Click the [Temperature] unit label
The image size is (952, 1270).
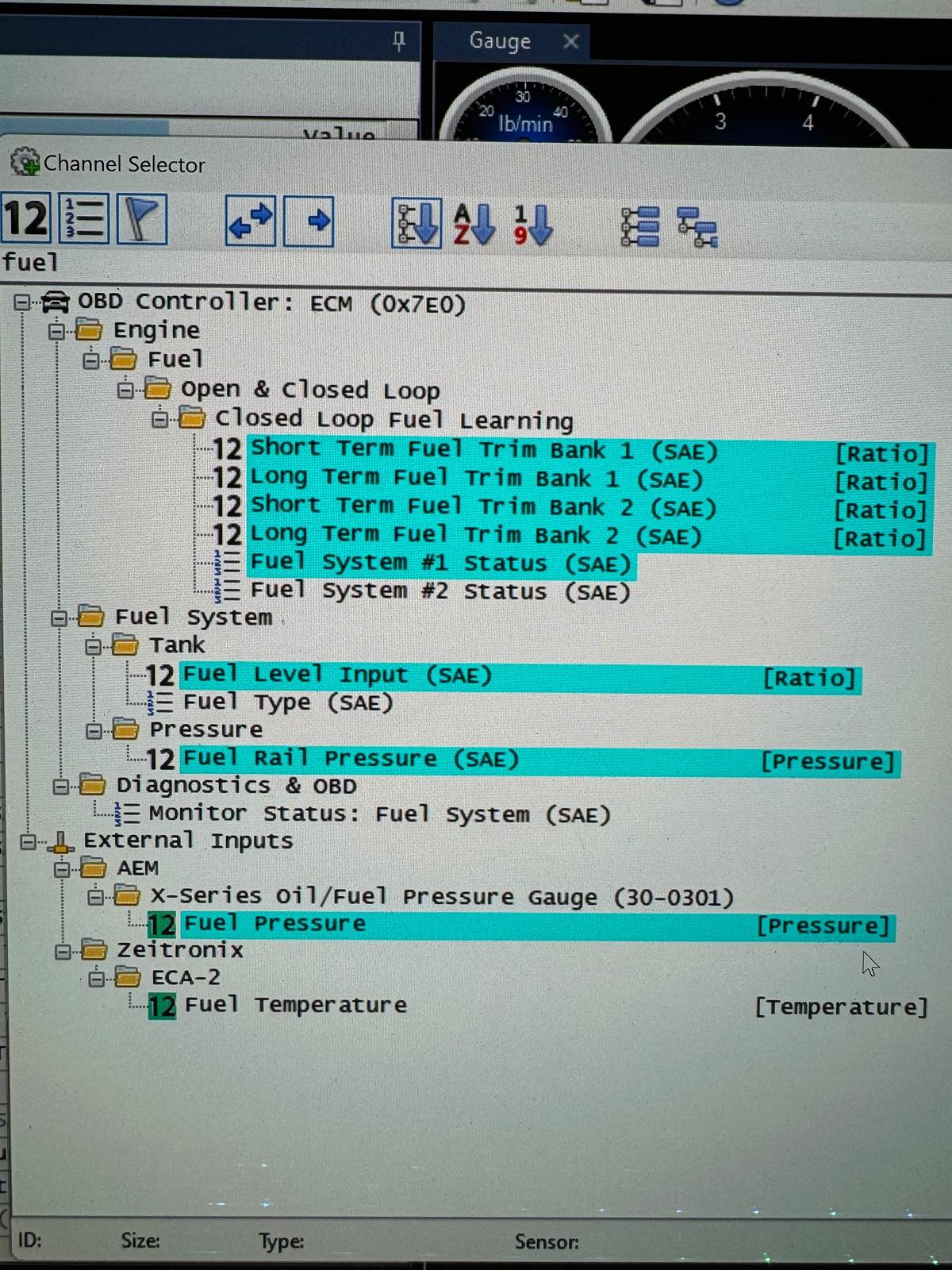pos(841,1007)
